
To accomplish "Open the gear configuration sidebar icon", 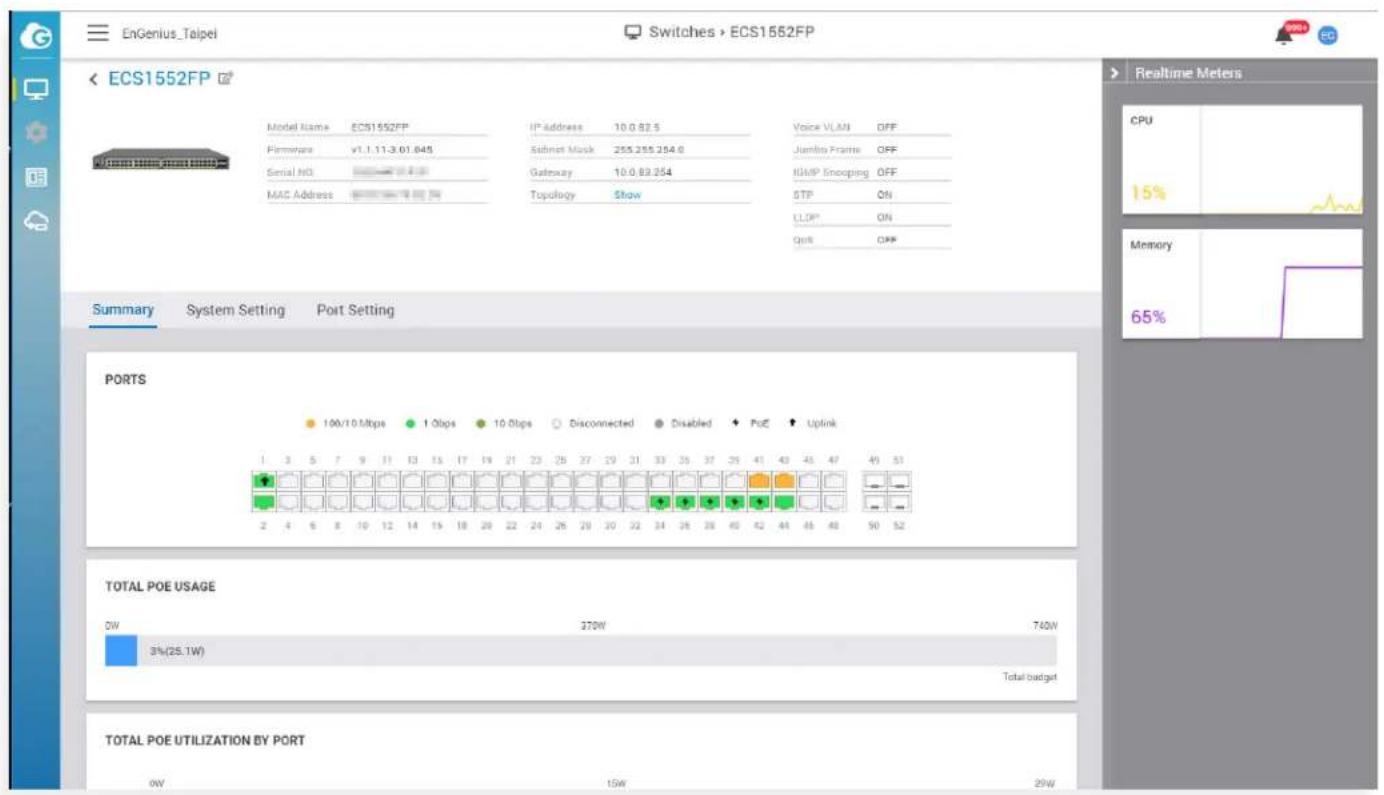I will pyautogui.click(x=35, y=132).
